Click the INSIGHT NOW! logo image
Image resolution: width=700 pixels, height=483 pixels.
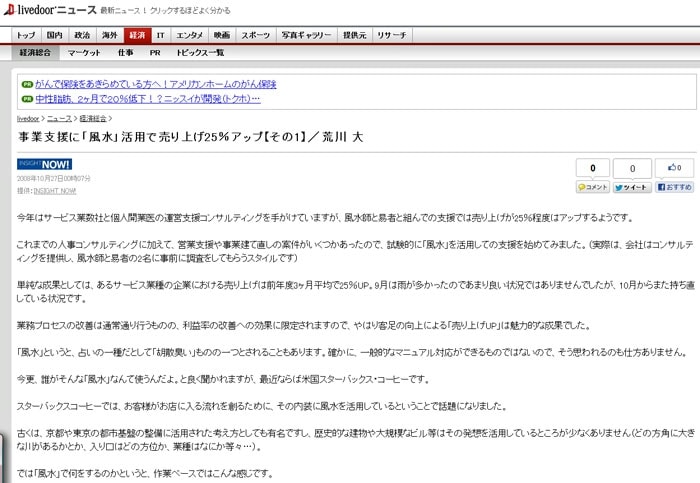click(45, 163)
